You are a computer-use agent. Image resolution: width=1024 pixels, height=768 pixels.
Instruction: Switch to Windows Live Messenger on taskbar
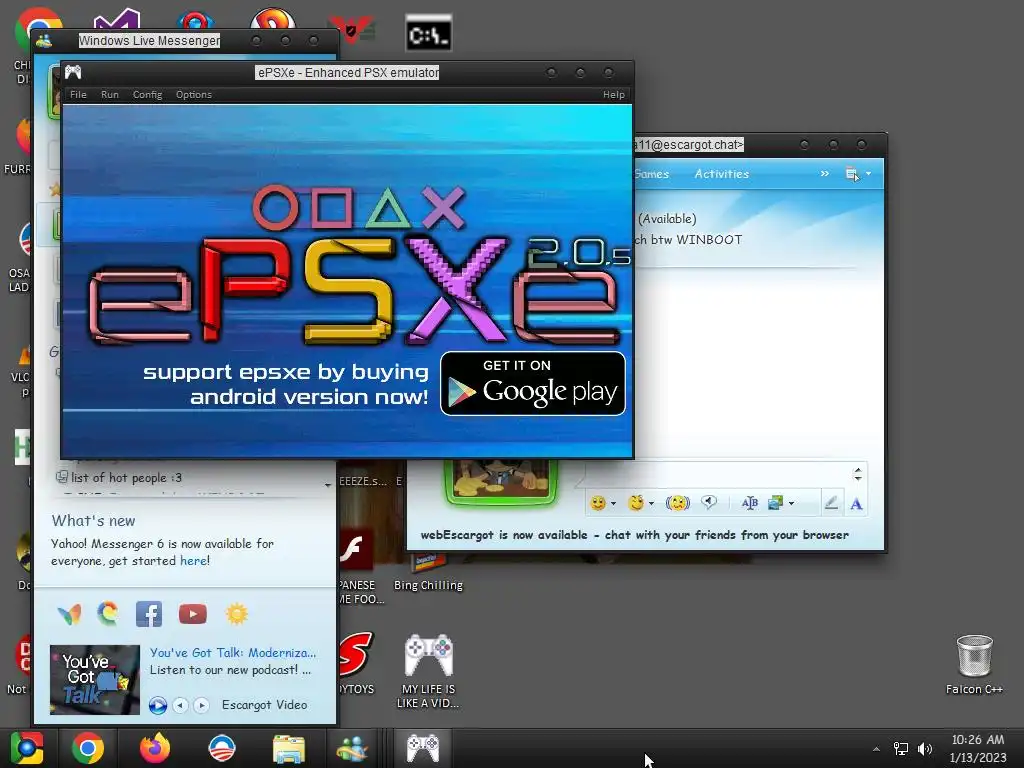[352, 748]
